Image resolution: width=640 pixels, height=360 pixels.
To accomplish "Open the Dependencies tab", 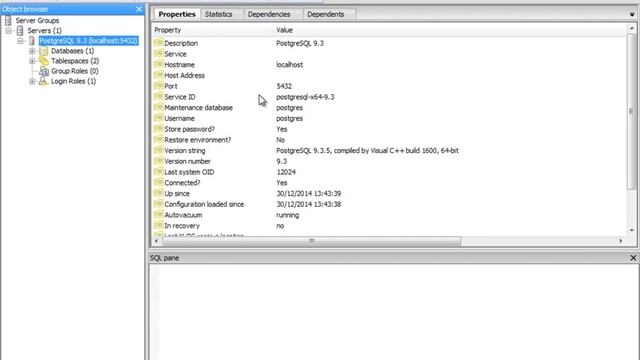I will 269,14.
